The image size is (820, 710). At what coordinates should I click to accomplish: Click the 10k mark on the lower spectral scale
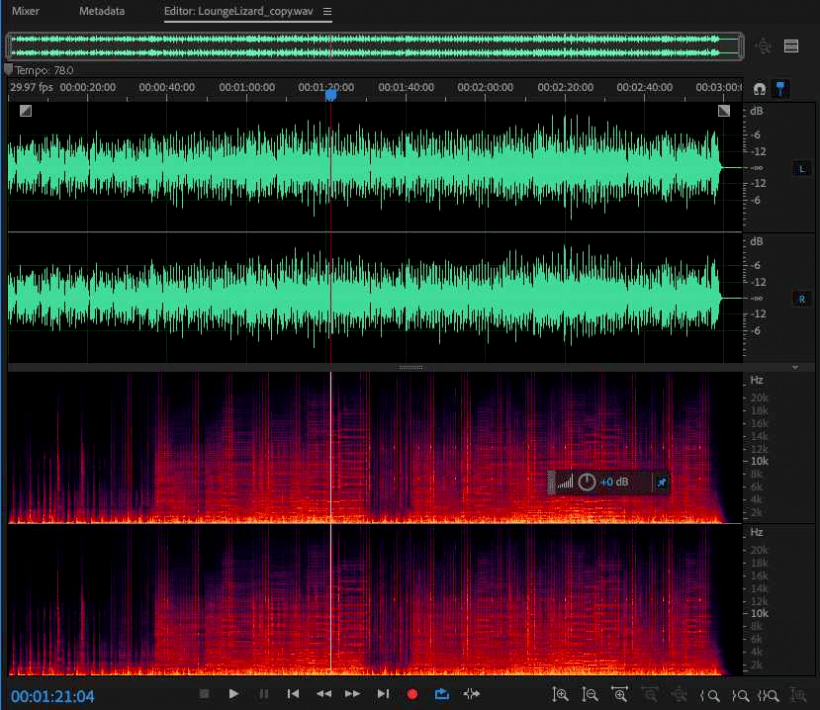click(x=759, y=613)
